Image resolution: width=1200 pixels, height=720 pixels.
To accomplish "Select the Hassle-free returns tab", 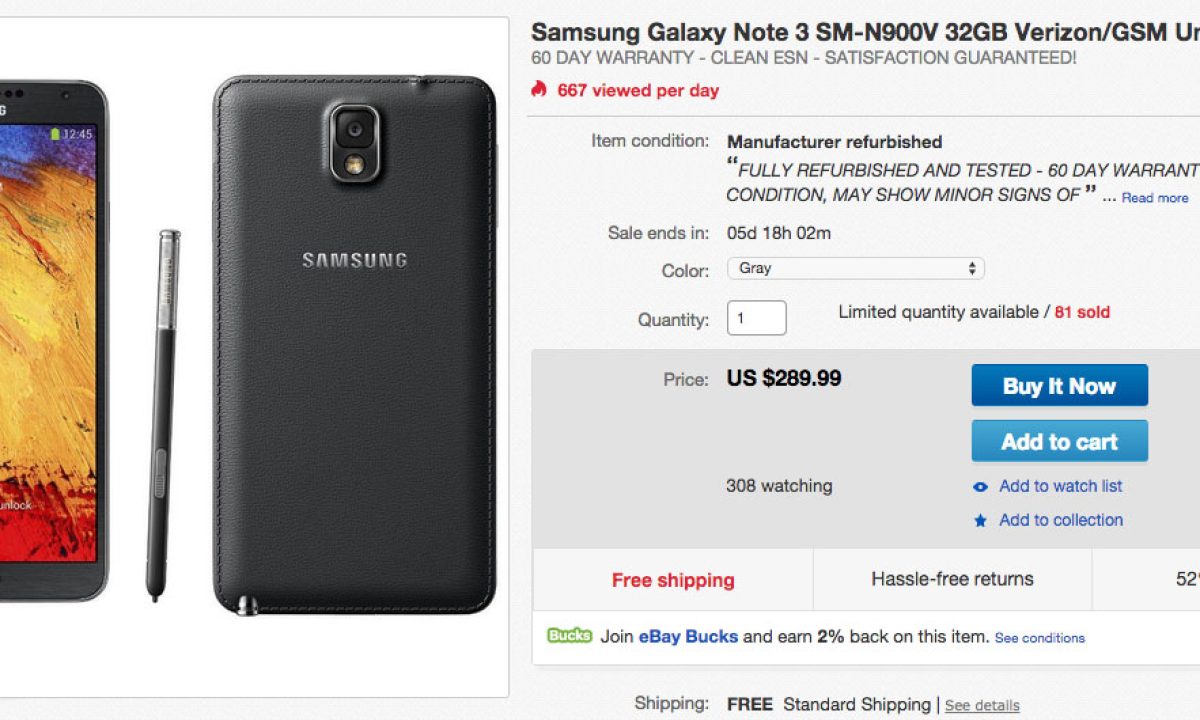I will [x=952, y=579].
